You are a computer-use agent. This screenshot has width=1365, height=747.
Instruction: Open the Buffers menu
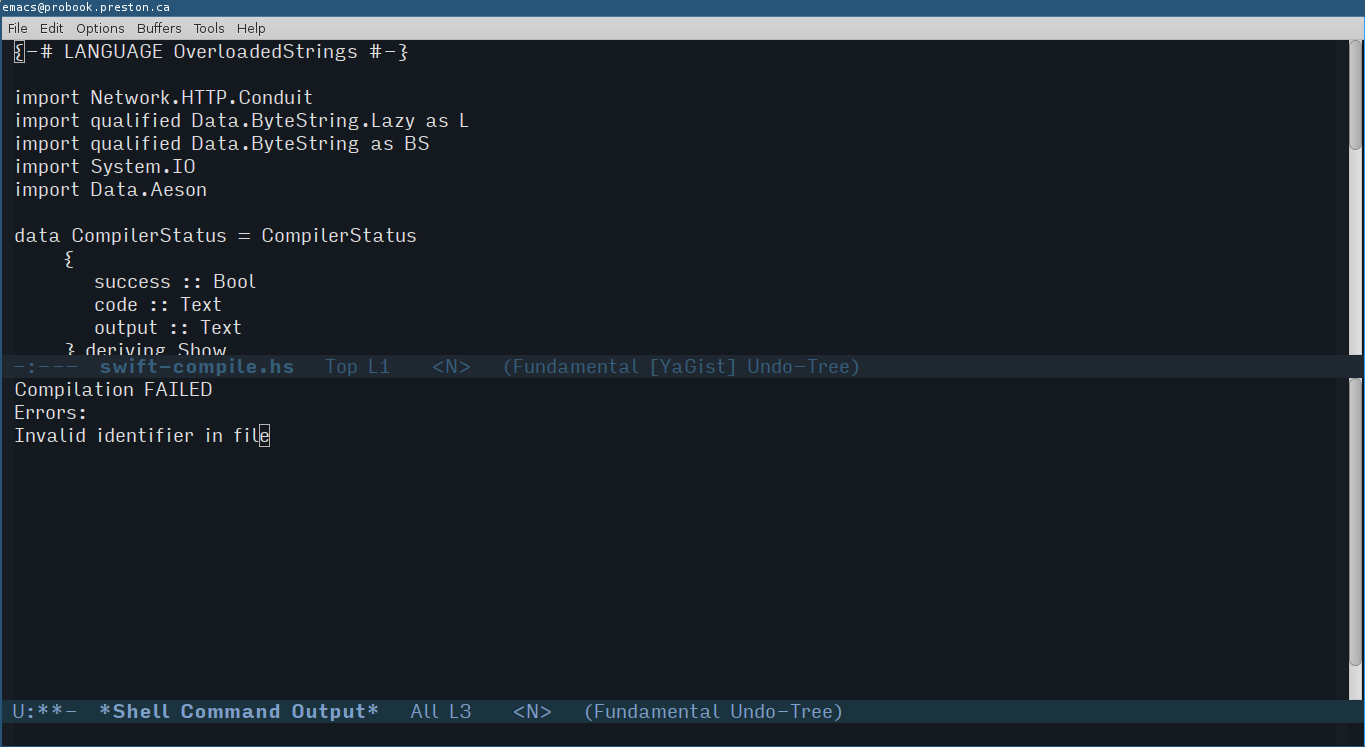[159, 28]
